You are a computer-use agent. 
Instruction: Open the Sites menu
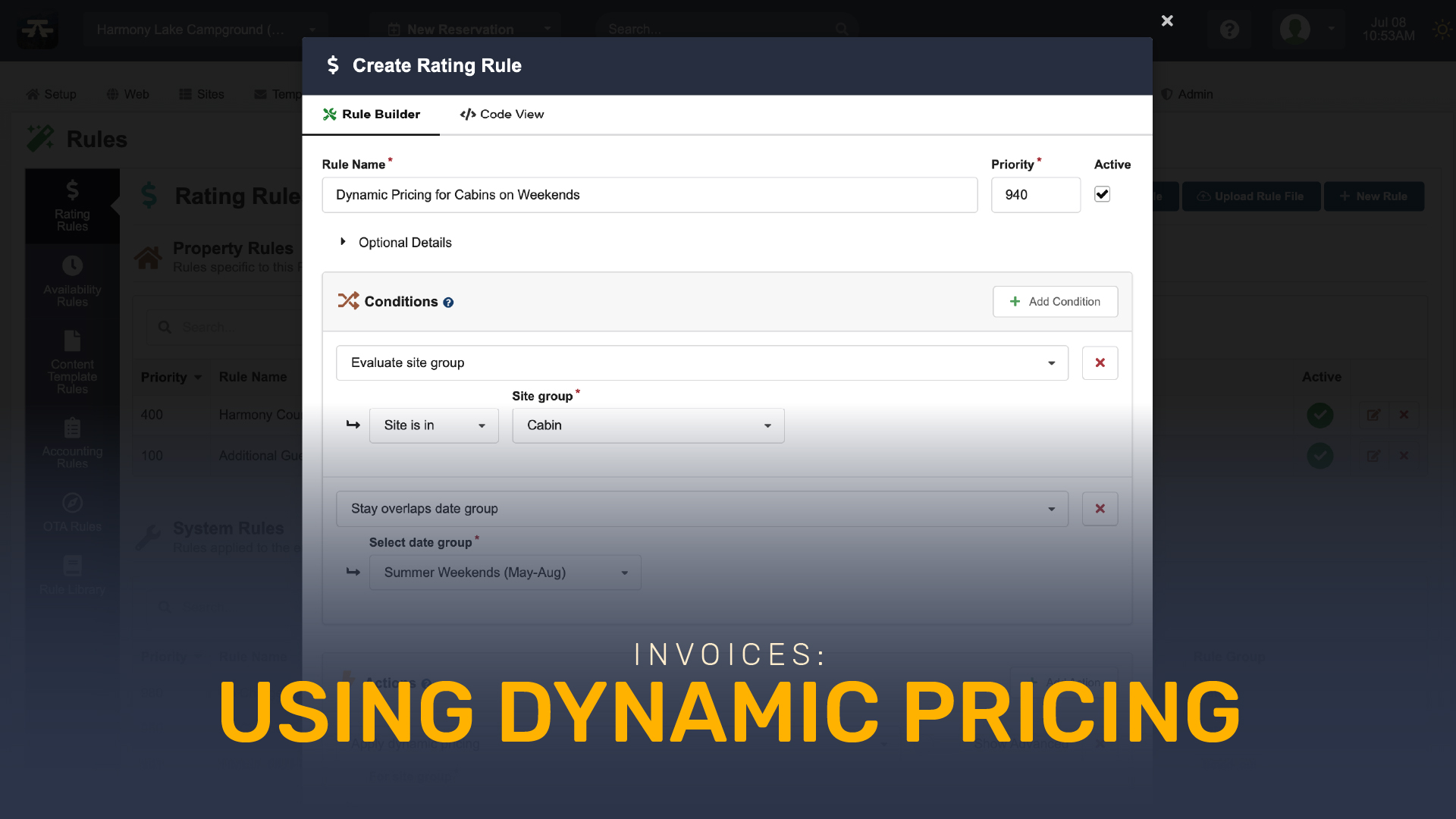click(x=202, y=94)
